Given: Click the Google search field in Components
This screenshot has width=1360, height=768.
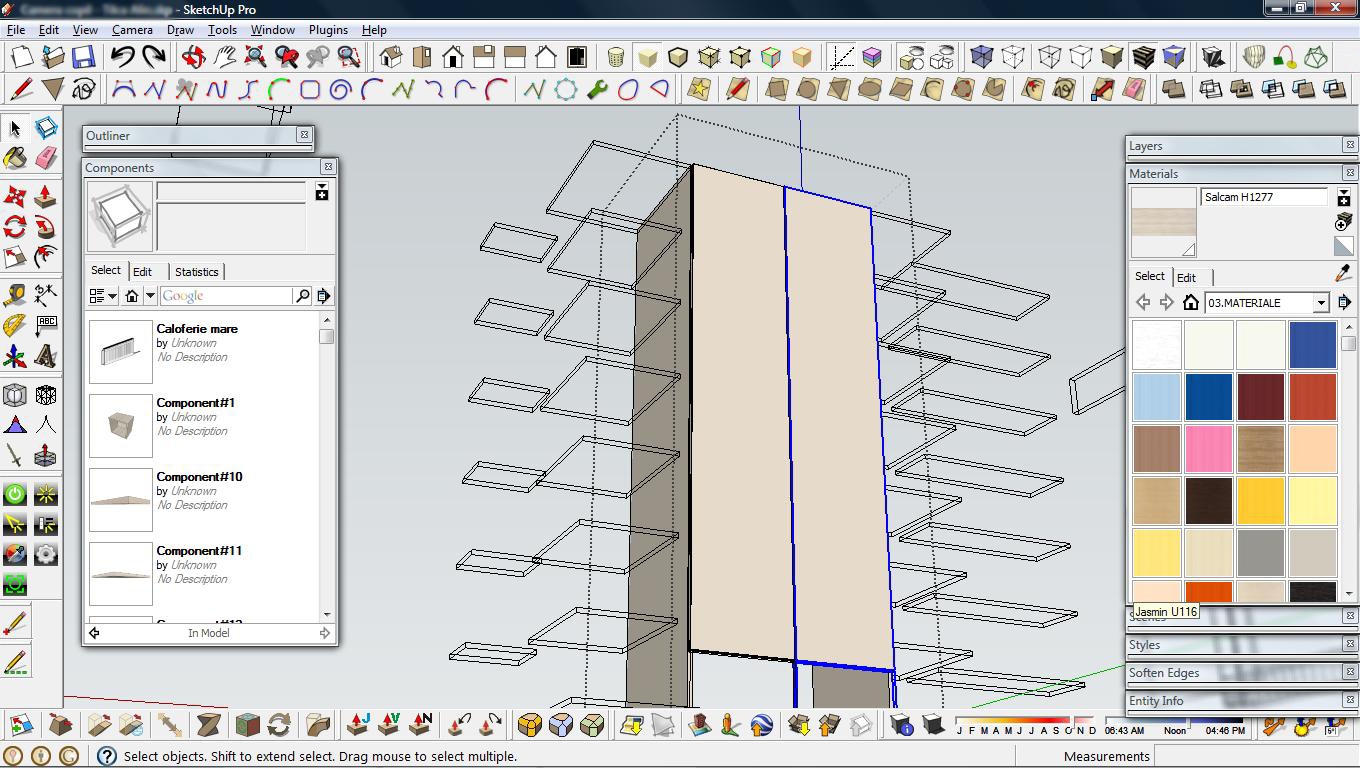Looking at the screenshot, I should click(x=227, y=296).
